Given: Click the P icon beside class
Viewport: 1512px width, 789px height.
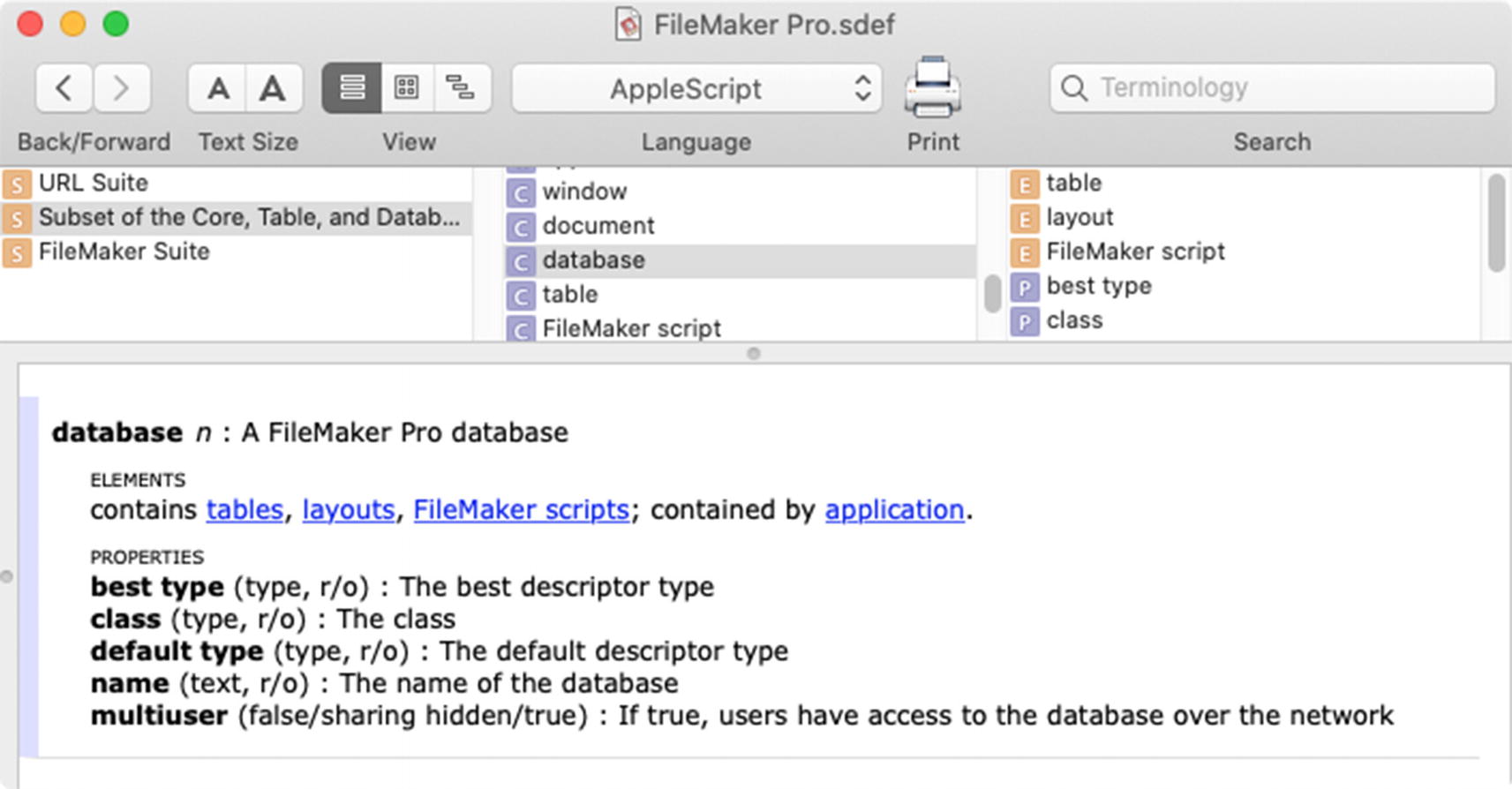Looking at the screenshot, I should click(x=1024, y=322).
